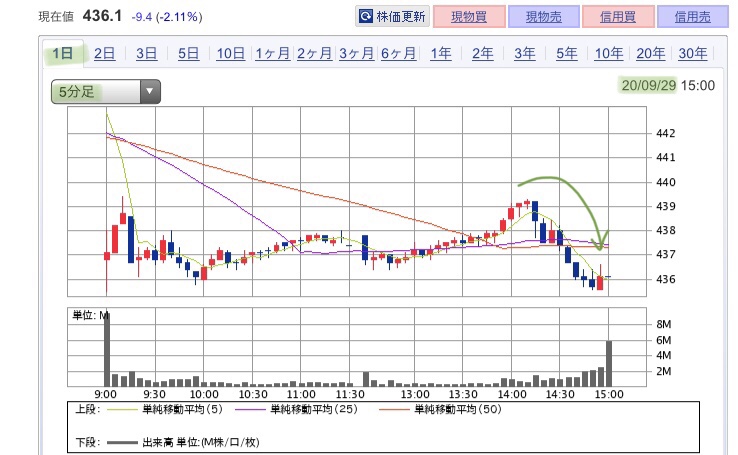This screenshot has height=455, width=738.
Task: Switch chart to 10年 range
Action: 609,53
